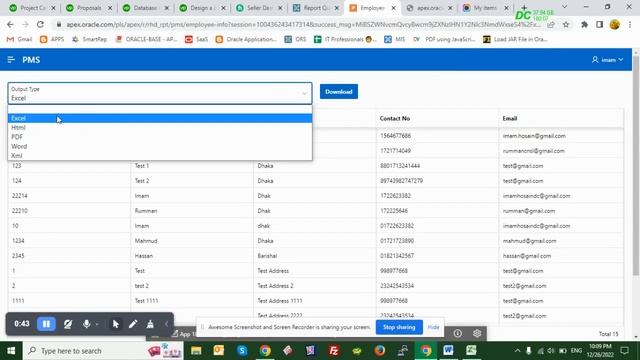Open the settings gear in developer bar
Screen dimensions: 640x360
(x=477, y=333)
